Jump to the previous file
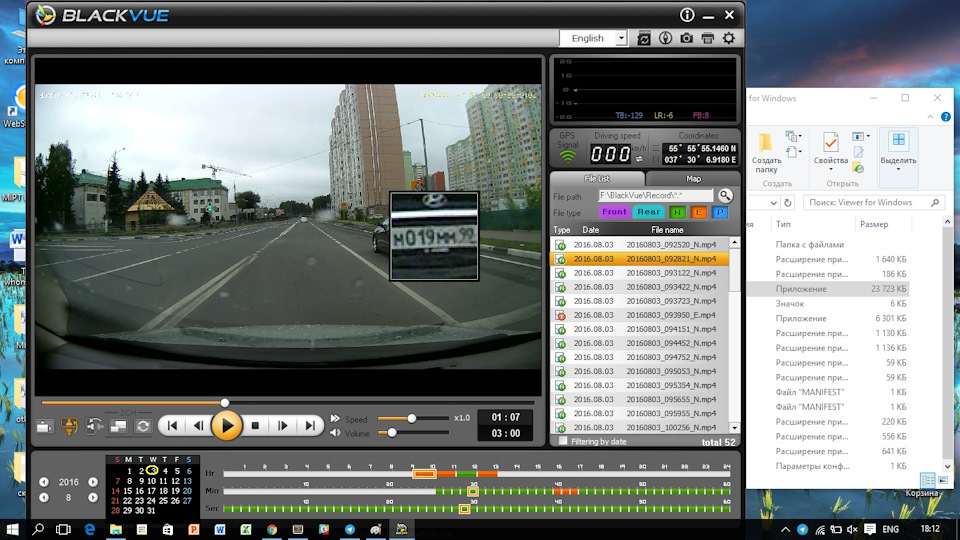Viewport: 960px width, 540px height. coord(173,426)
